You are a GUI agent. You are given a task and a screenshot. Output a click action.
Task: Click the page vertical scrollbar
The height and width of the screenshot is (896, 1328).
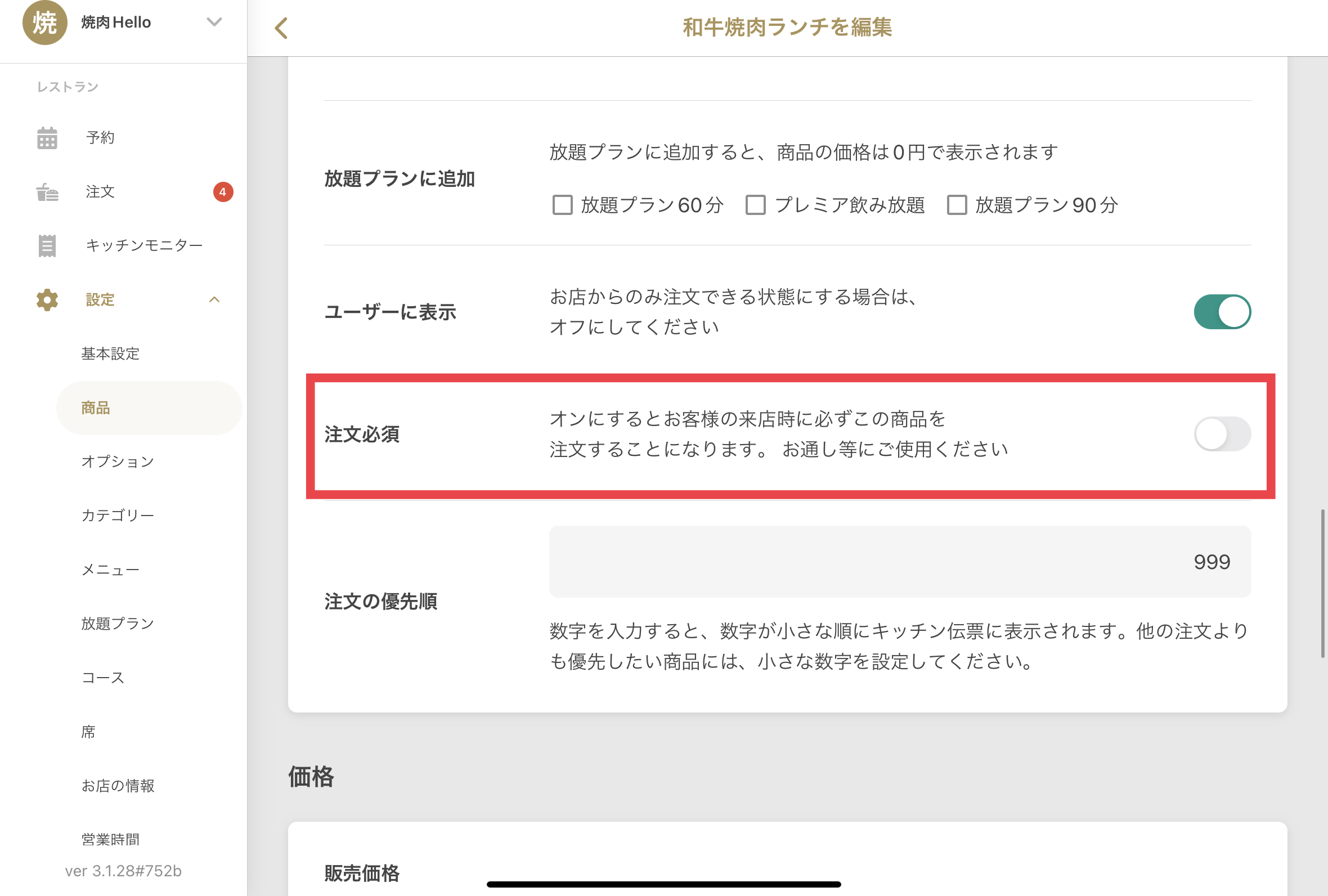(1323, 584)
